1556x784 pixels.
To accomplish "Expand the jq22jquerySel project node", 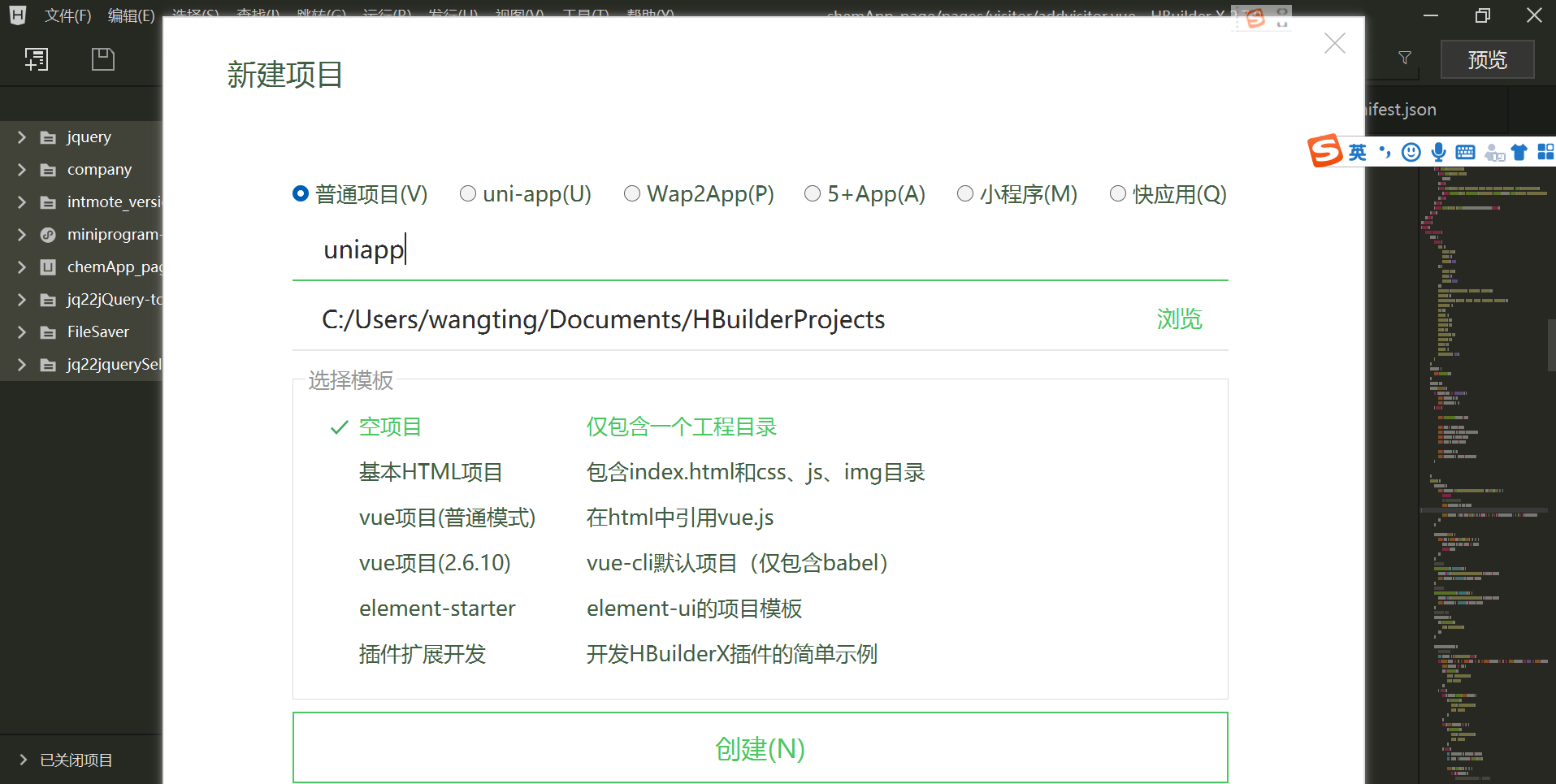I will pos(22,365).
